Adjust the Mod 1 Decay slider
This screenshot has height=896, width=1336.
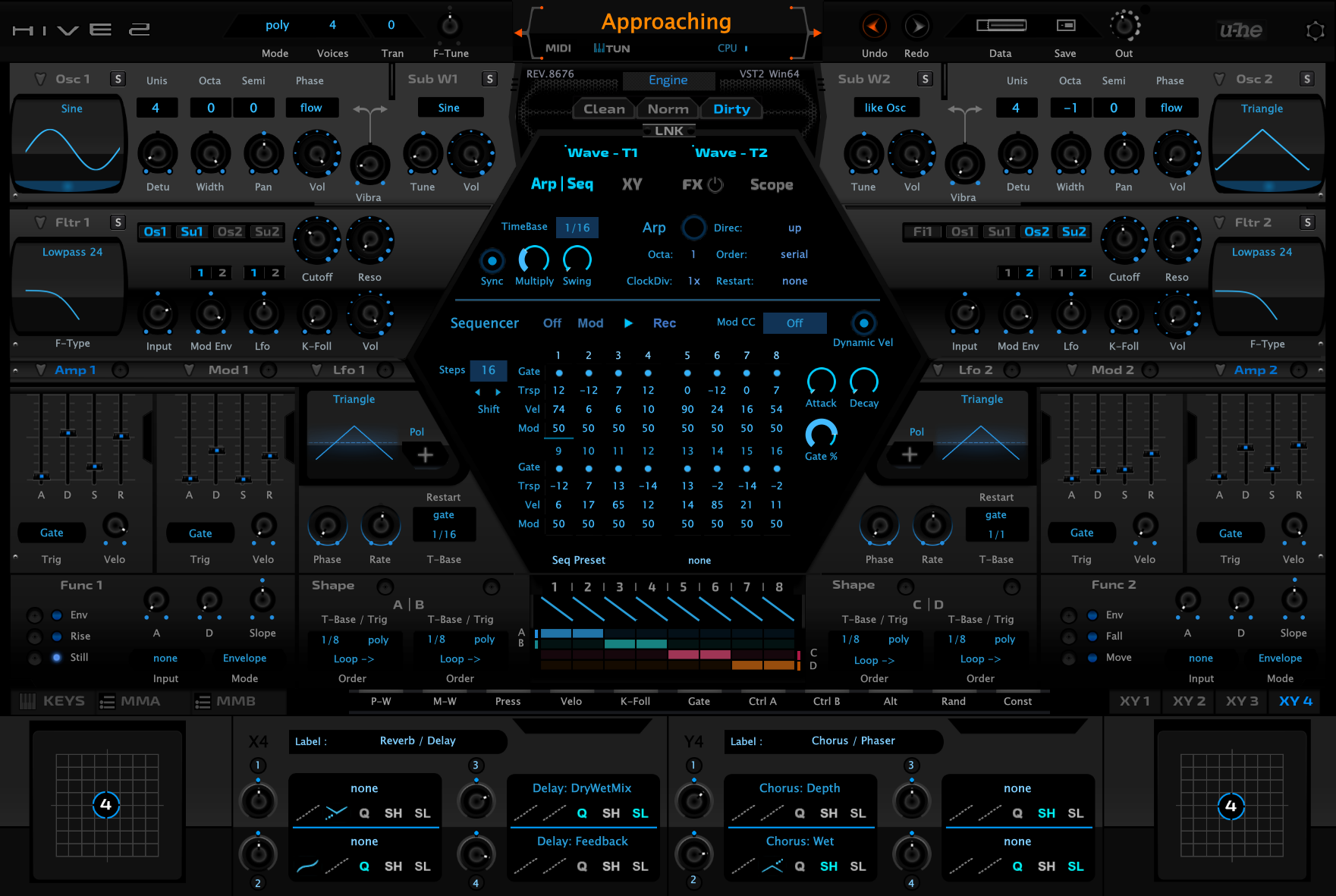point(217,451)
